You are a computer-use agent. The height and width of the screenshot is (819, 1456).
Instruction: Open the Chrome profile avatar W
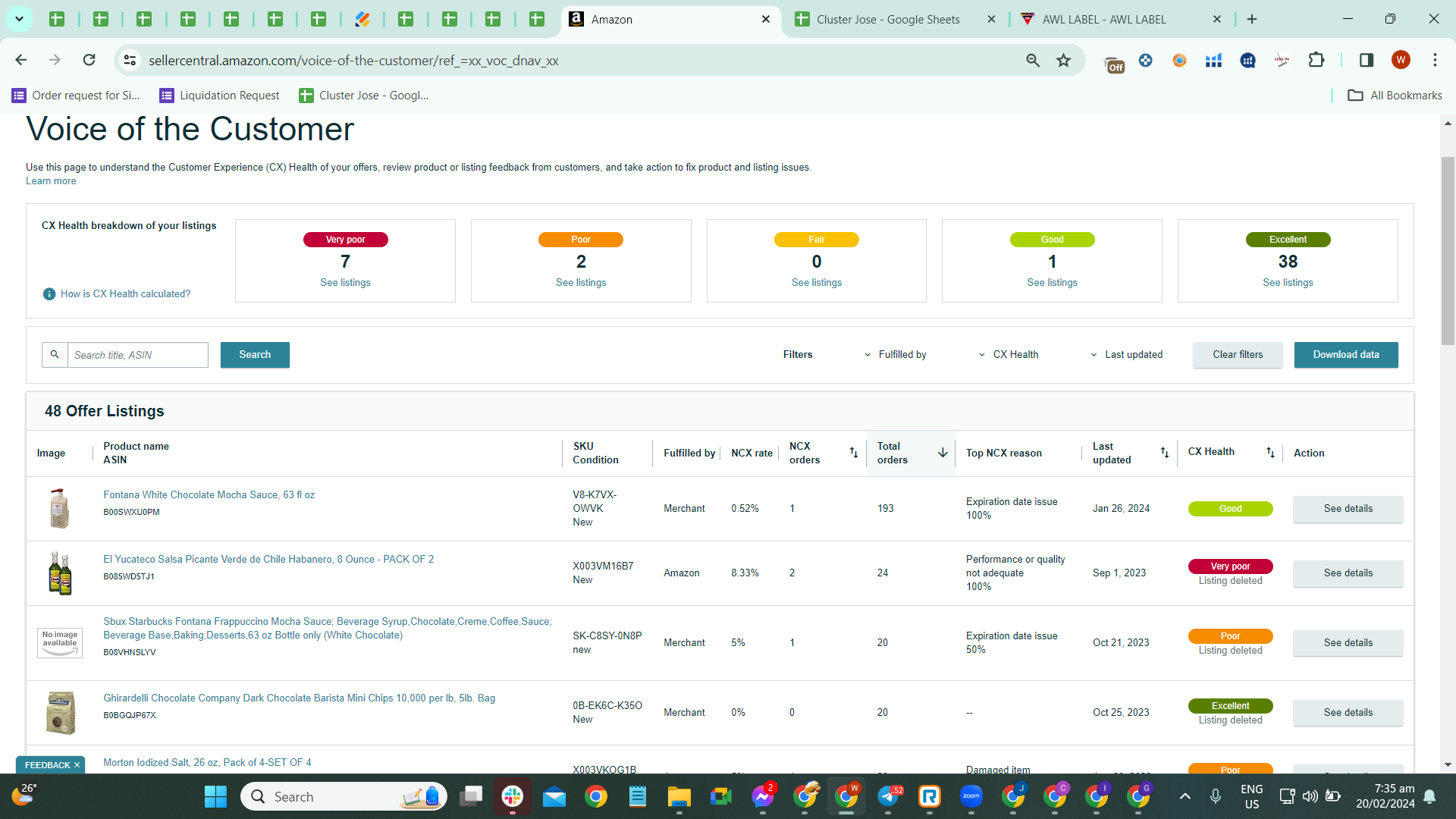(1401, 60)
